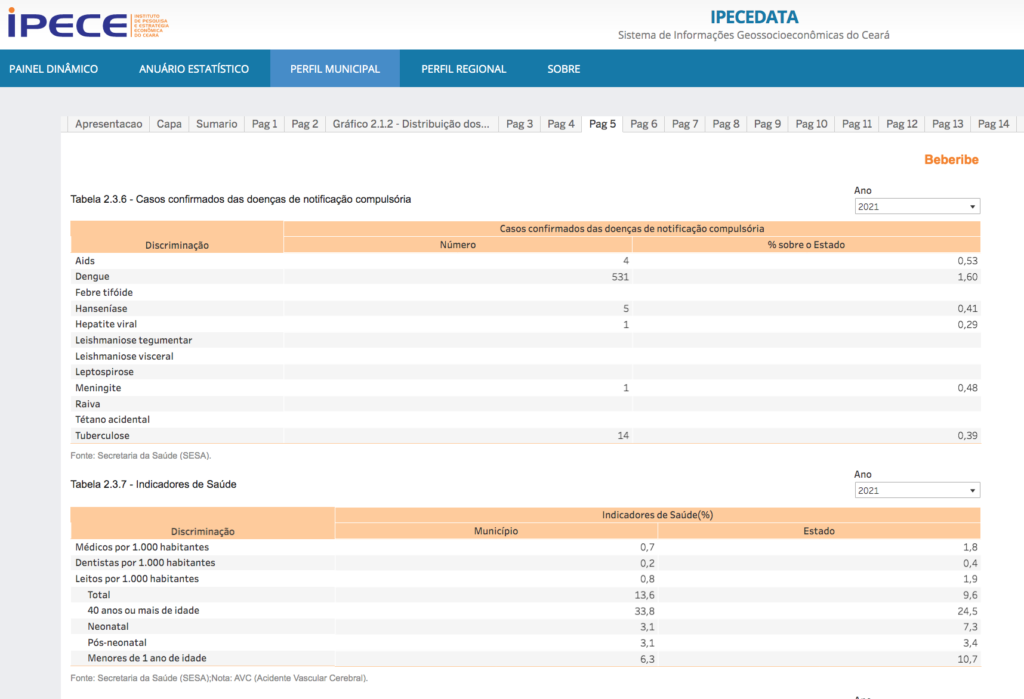Click the IPECE logo
Viewport: 1024px width, 699px height.
(88, 24)
